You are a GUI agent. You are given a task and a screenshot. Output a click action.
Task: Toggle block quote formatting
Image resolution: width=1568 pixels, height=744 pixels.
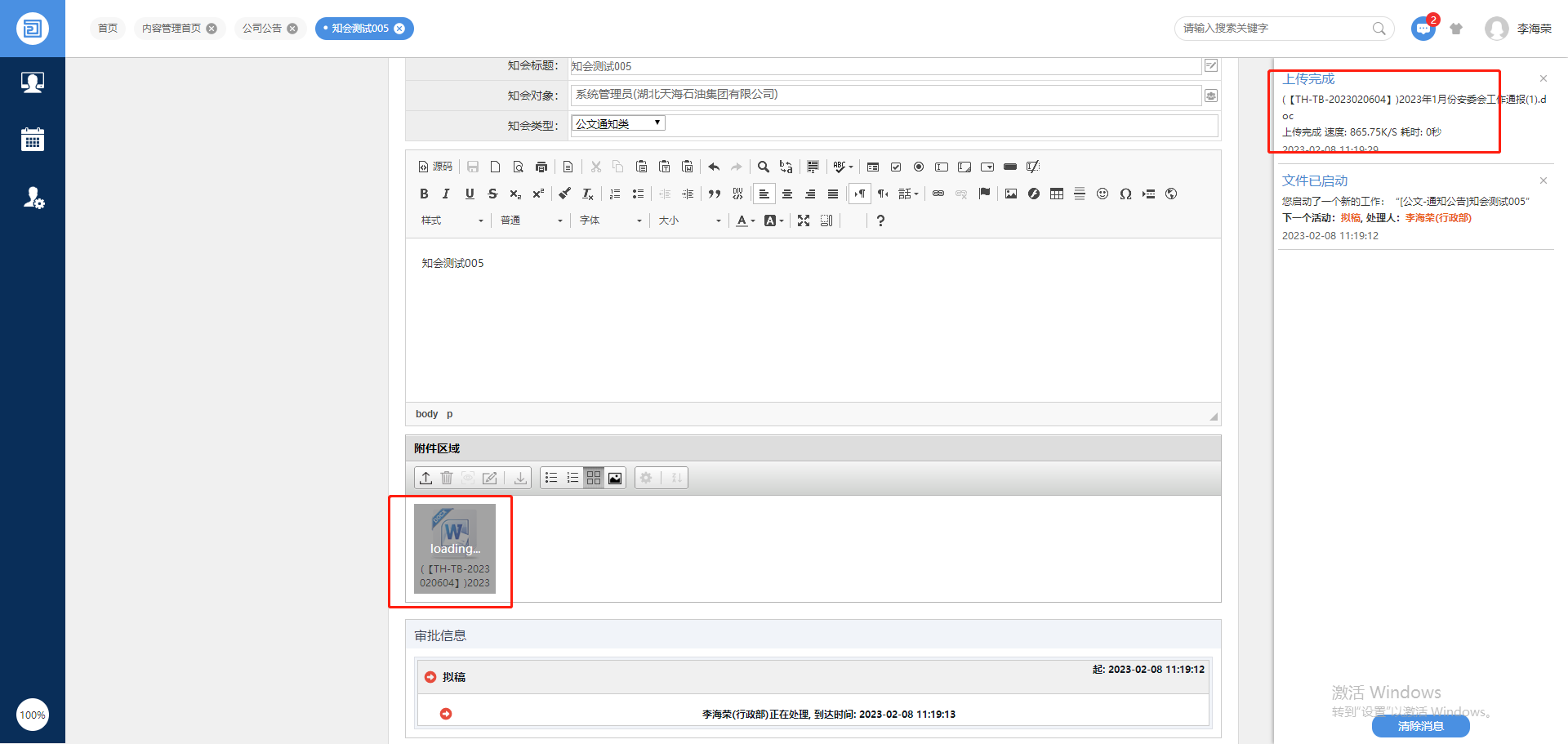715,194
